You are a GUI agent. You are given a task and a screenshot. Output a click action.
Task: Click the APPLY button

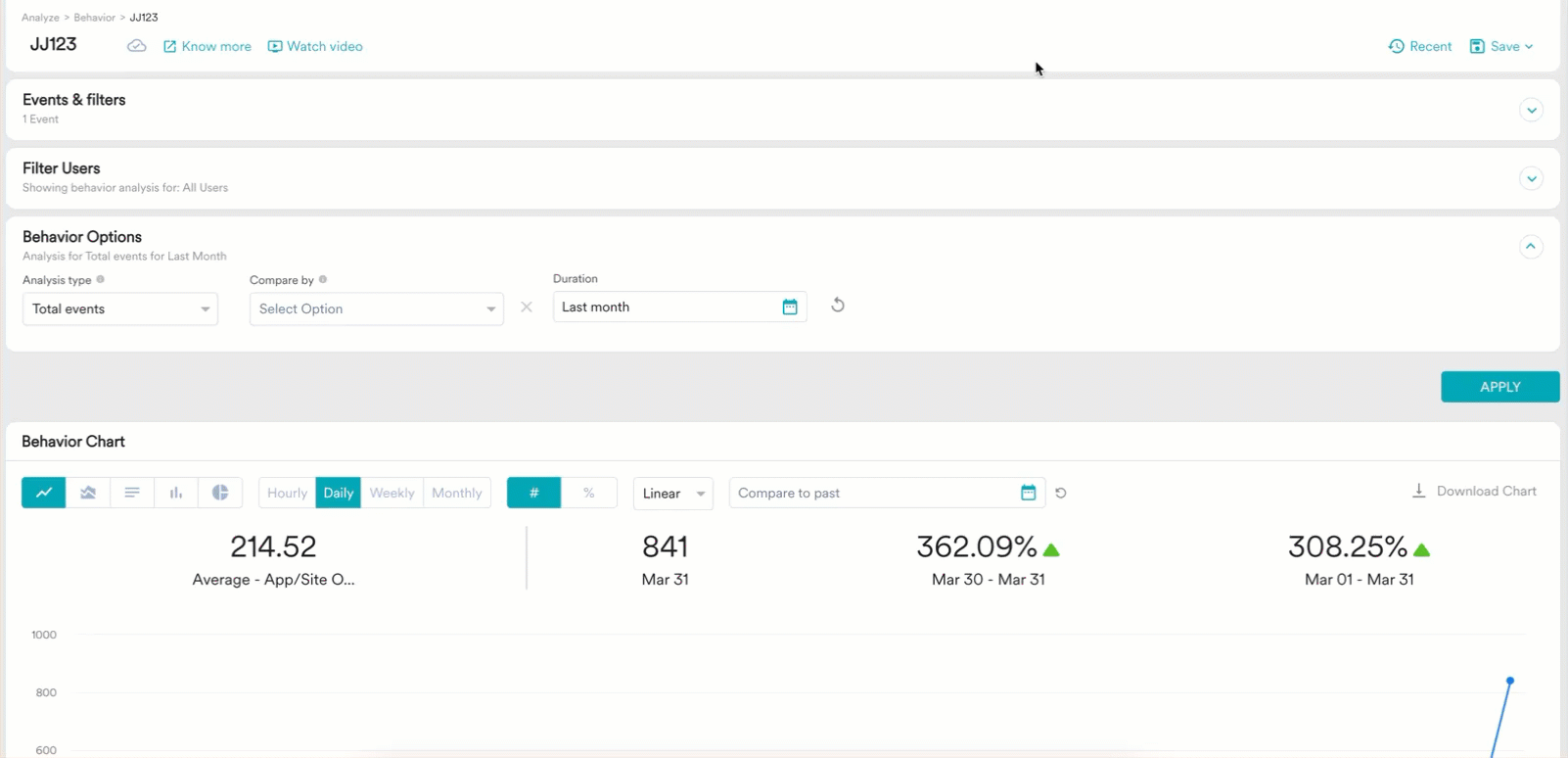click(x=1499, y=387)
